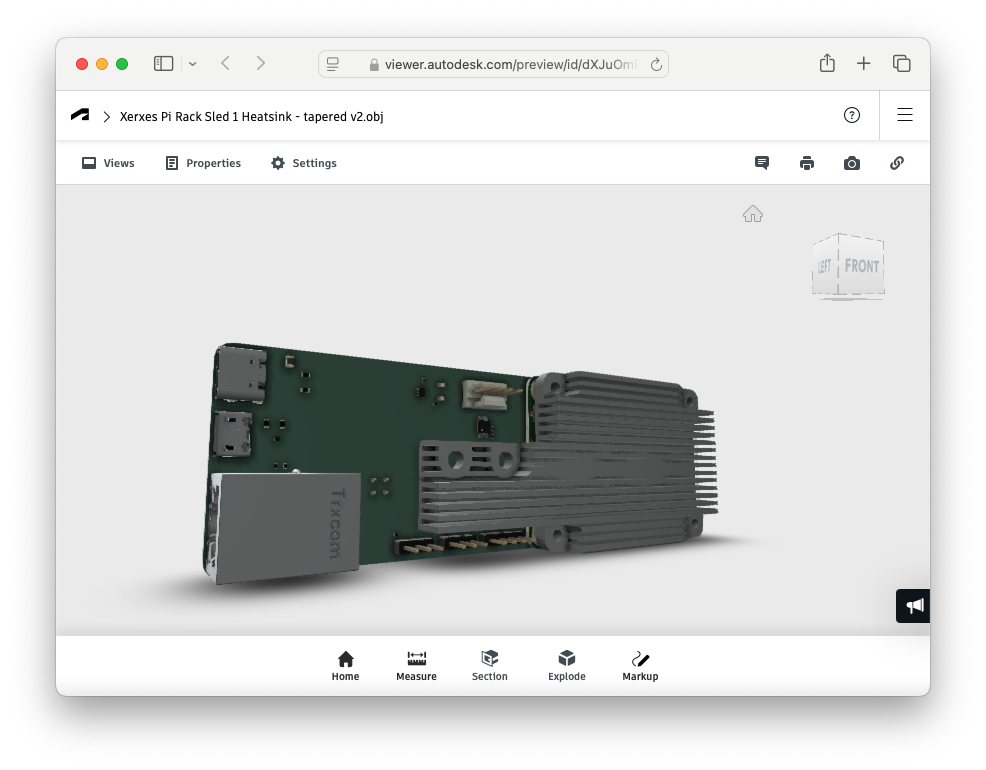The height and width of the screenshot is (770, 986).
Task: Enable the Markup tool
Action: pos(640,665)
